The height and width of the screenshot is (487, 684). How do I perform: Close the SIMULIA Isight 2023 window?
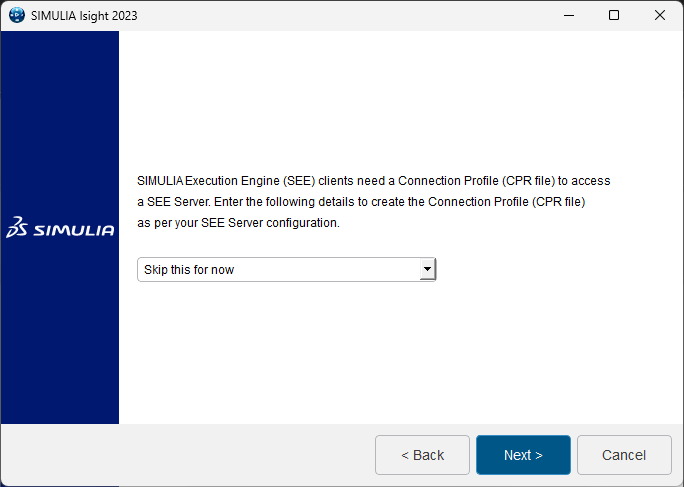point(660,15)
